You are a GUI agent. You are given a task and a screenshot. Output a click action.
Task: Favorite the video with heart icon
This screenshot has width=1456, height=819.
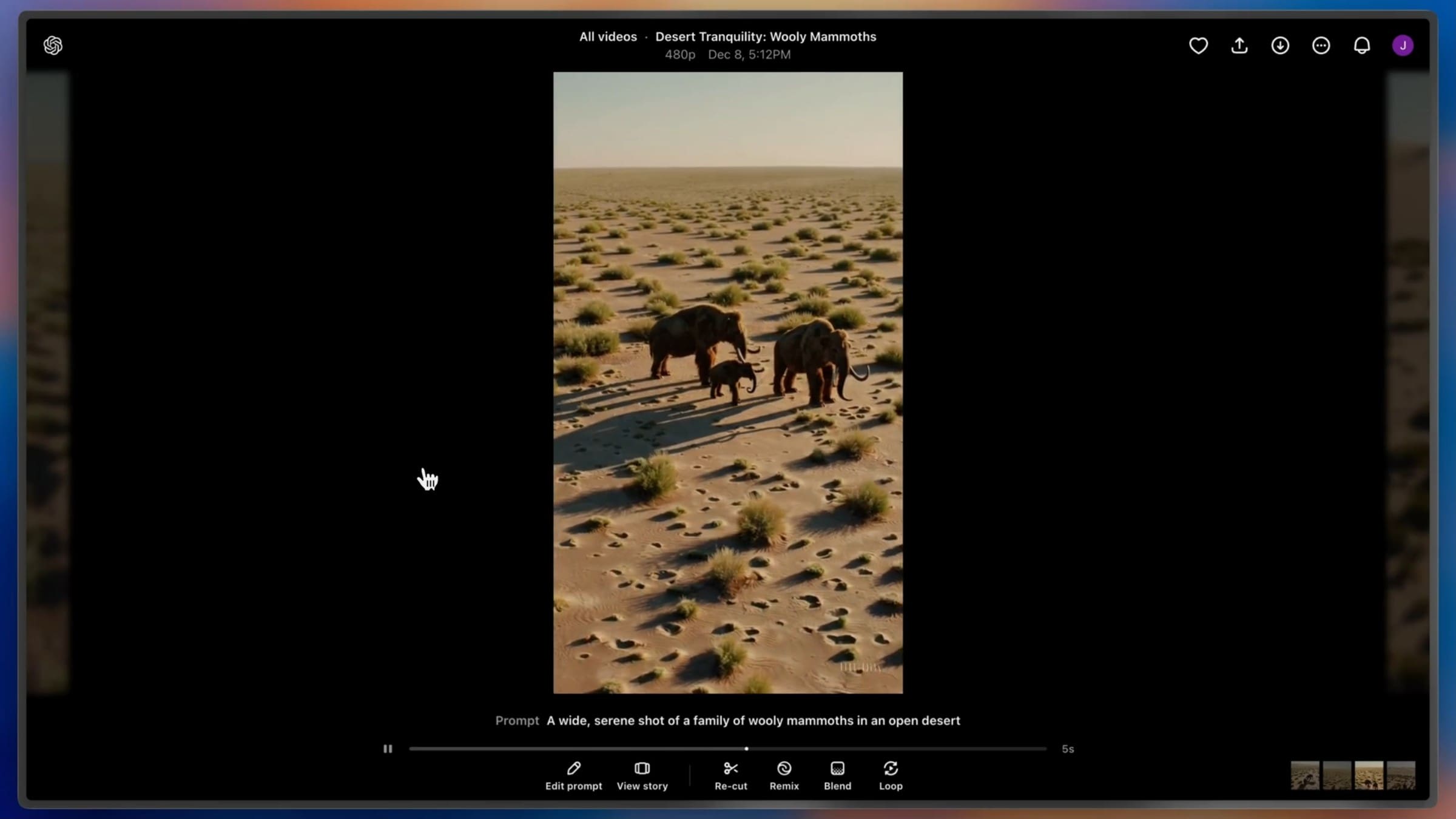1198,45
